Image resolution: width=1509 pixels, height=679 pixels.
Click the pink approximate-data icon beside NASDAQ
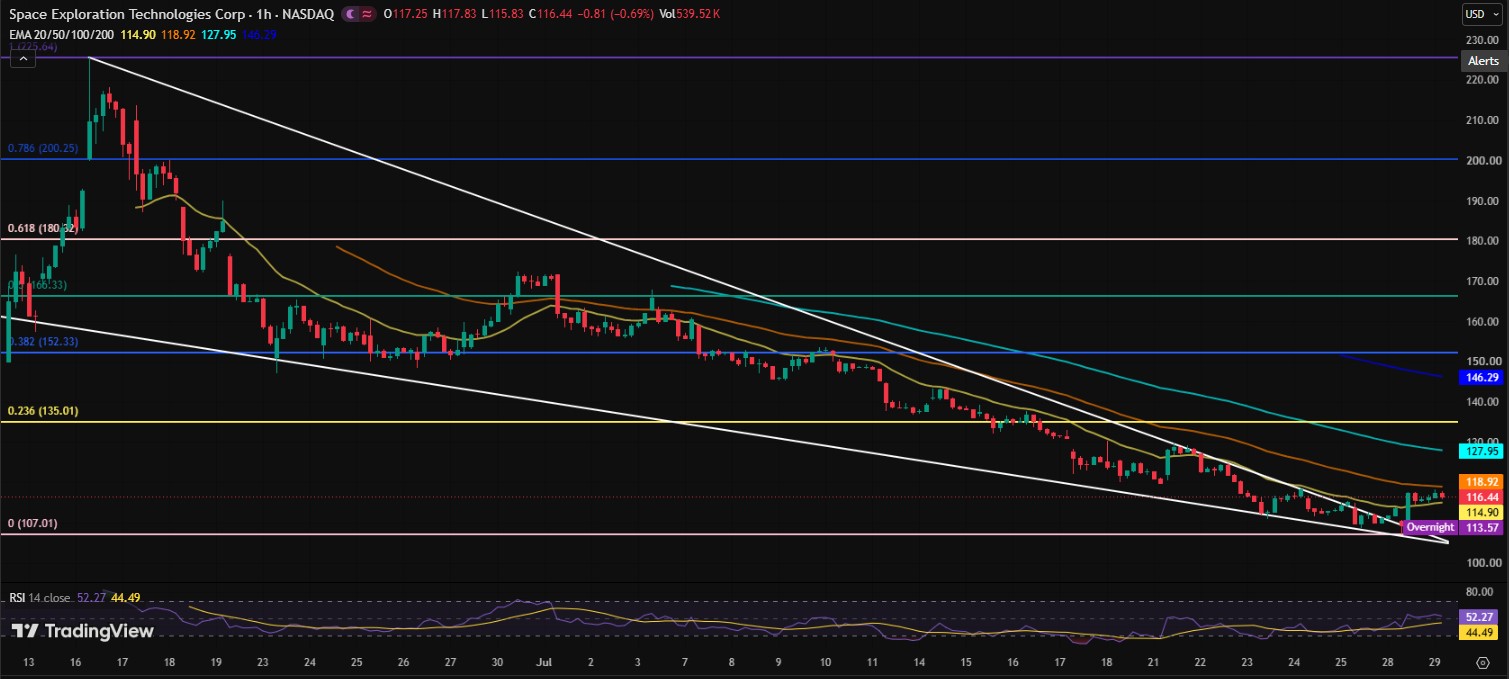click(x=367, y=14)
